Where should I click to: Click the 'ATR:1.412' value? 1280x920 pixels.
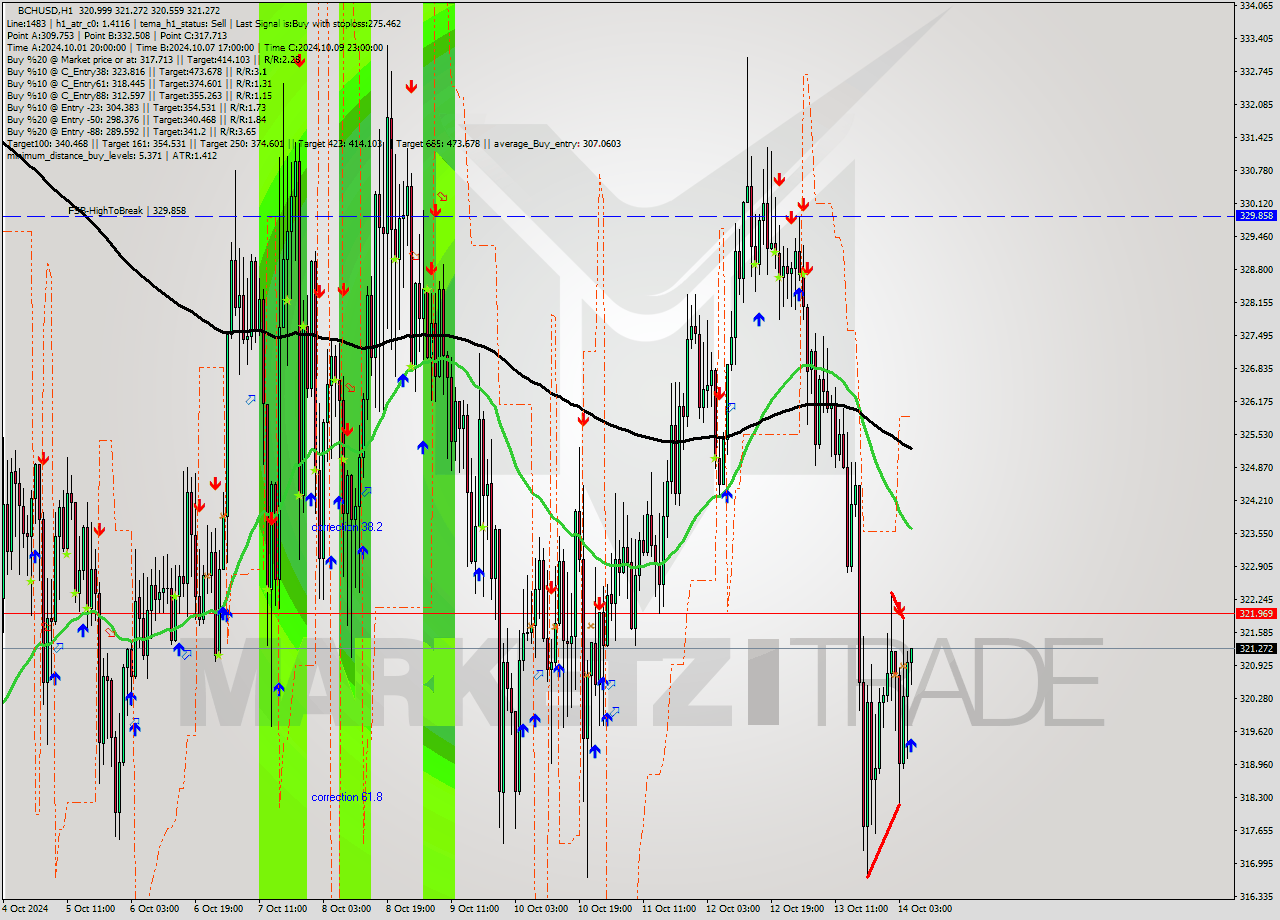pos(195,156)
